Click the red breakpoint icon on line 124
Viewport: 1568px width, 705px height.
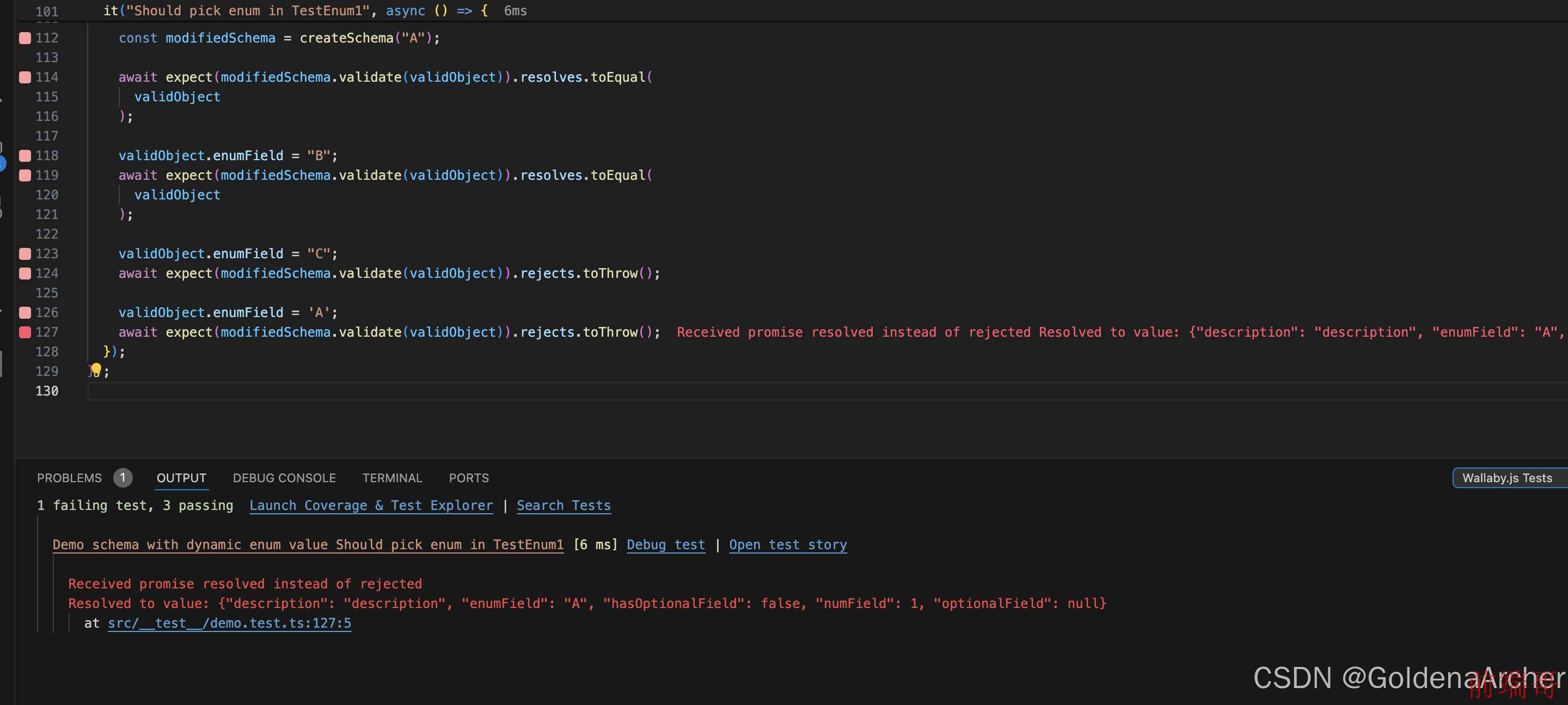tap(26, 272)
